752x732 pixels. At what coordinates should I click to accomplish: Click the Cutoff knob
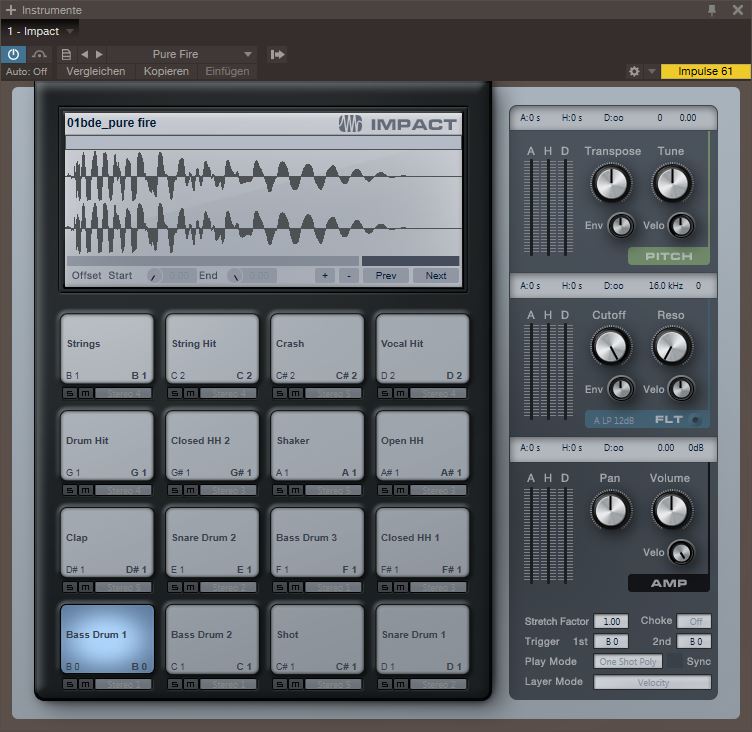coord(611,347)
